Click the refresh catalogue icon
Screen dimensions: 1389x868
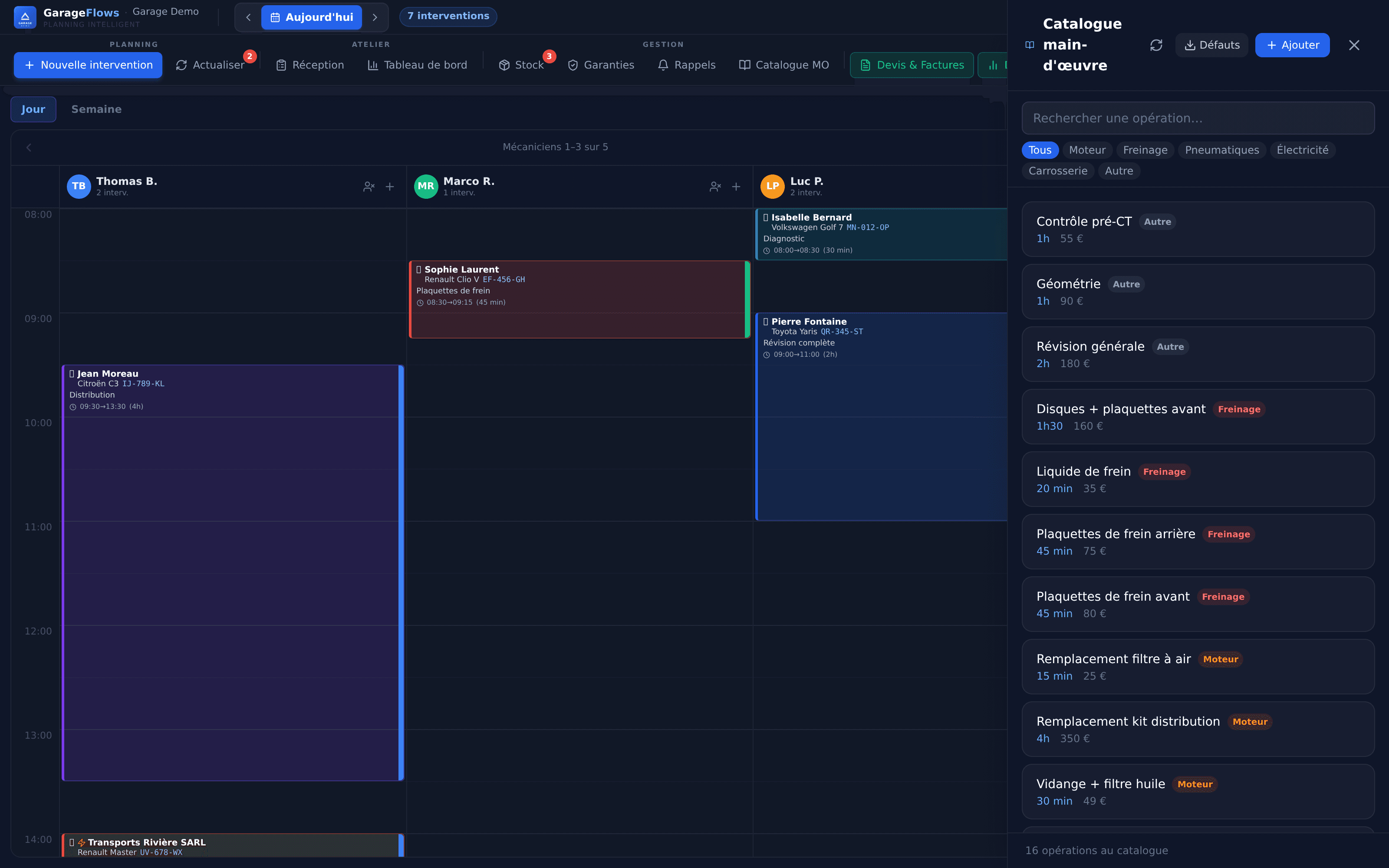[1156, 45]
